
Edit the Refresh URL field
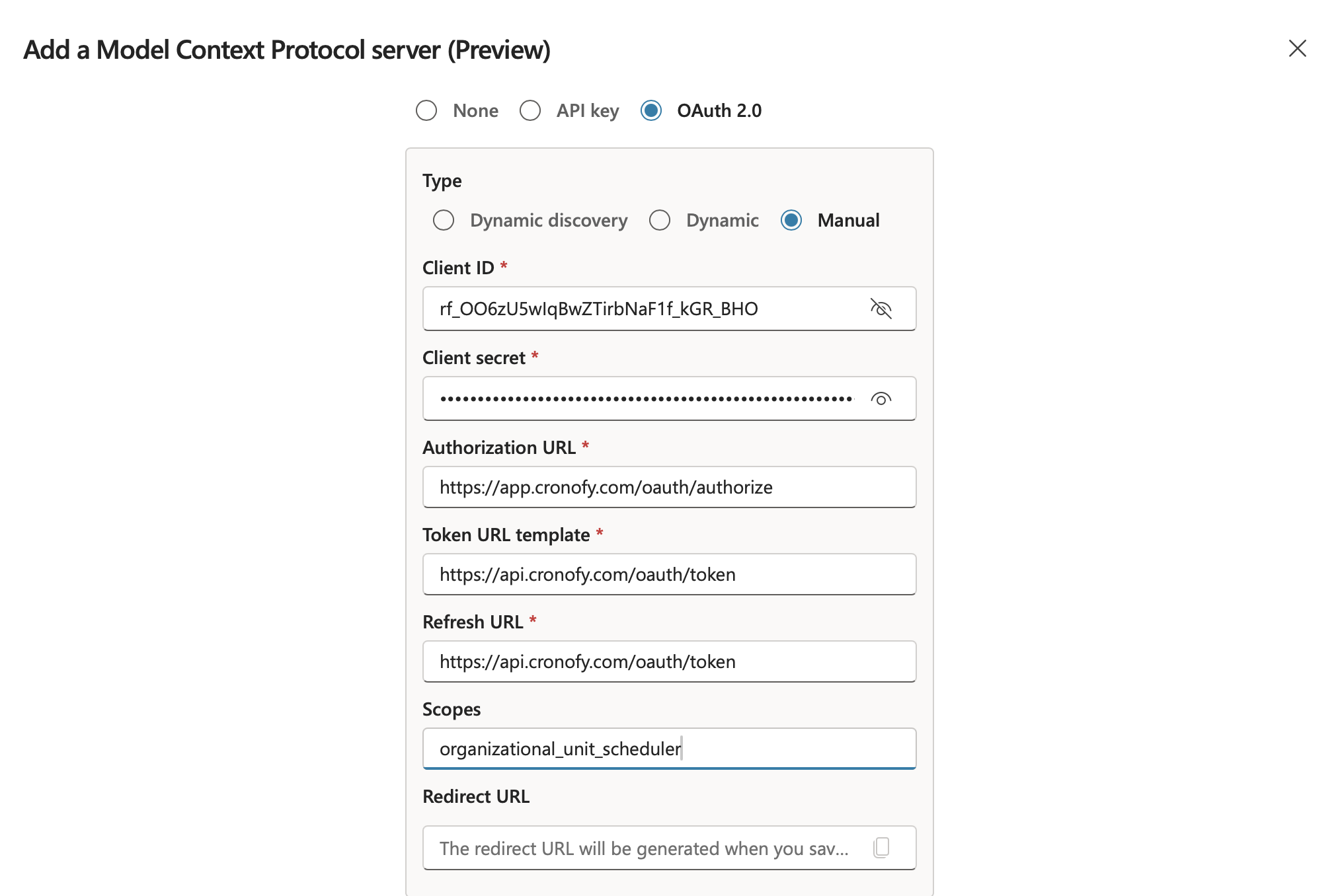click(669, 662)
